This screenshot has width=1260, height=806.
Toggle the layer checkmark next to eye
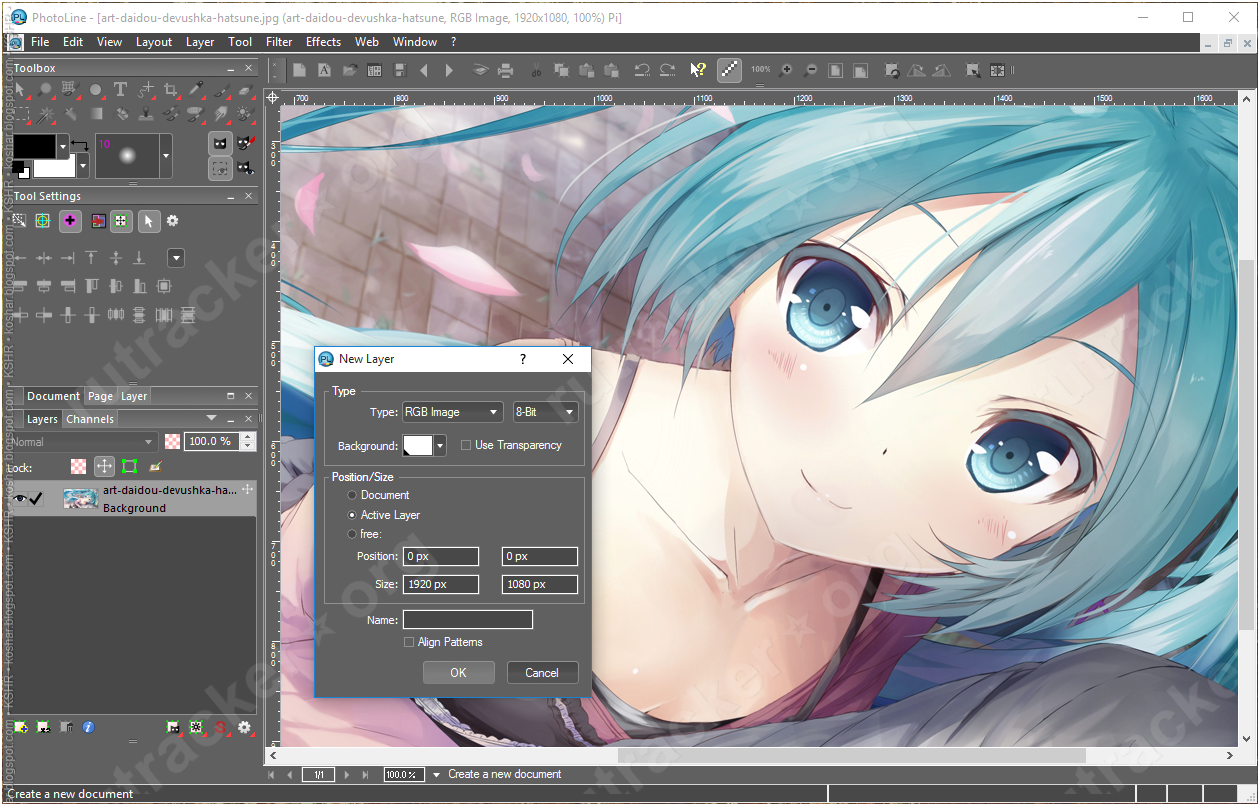pos(37,498)
